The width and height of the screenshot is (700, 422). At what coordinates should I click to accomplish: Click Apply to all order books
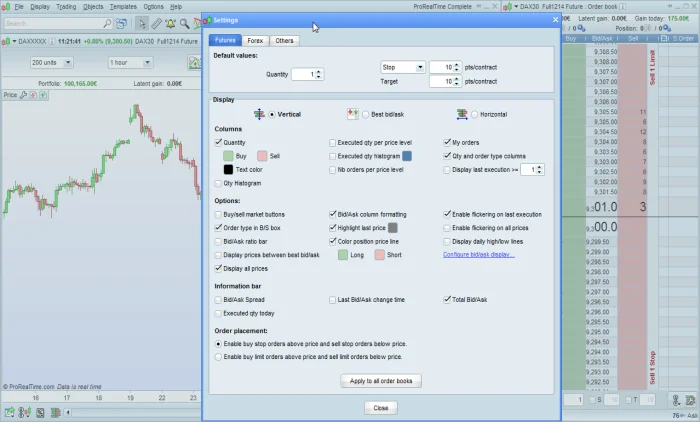383,381
